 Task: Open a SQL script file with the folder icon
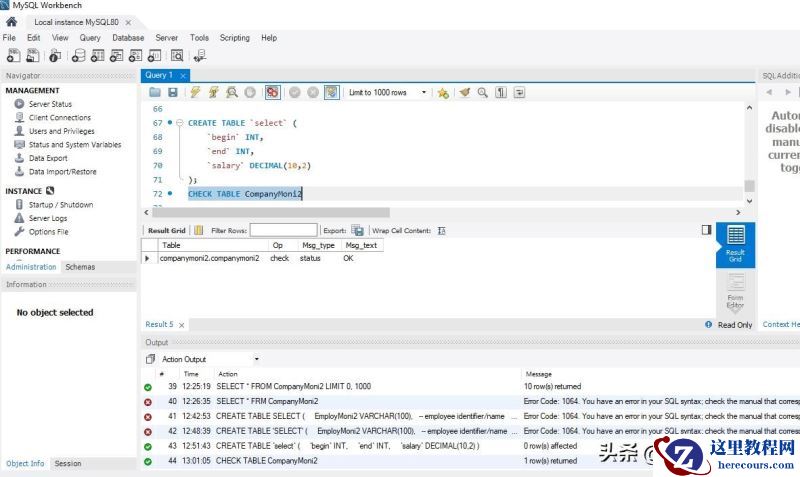tap(155, 92)
